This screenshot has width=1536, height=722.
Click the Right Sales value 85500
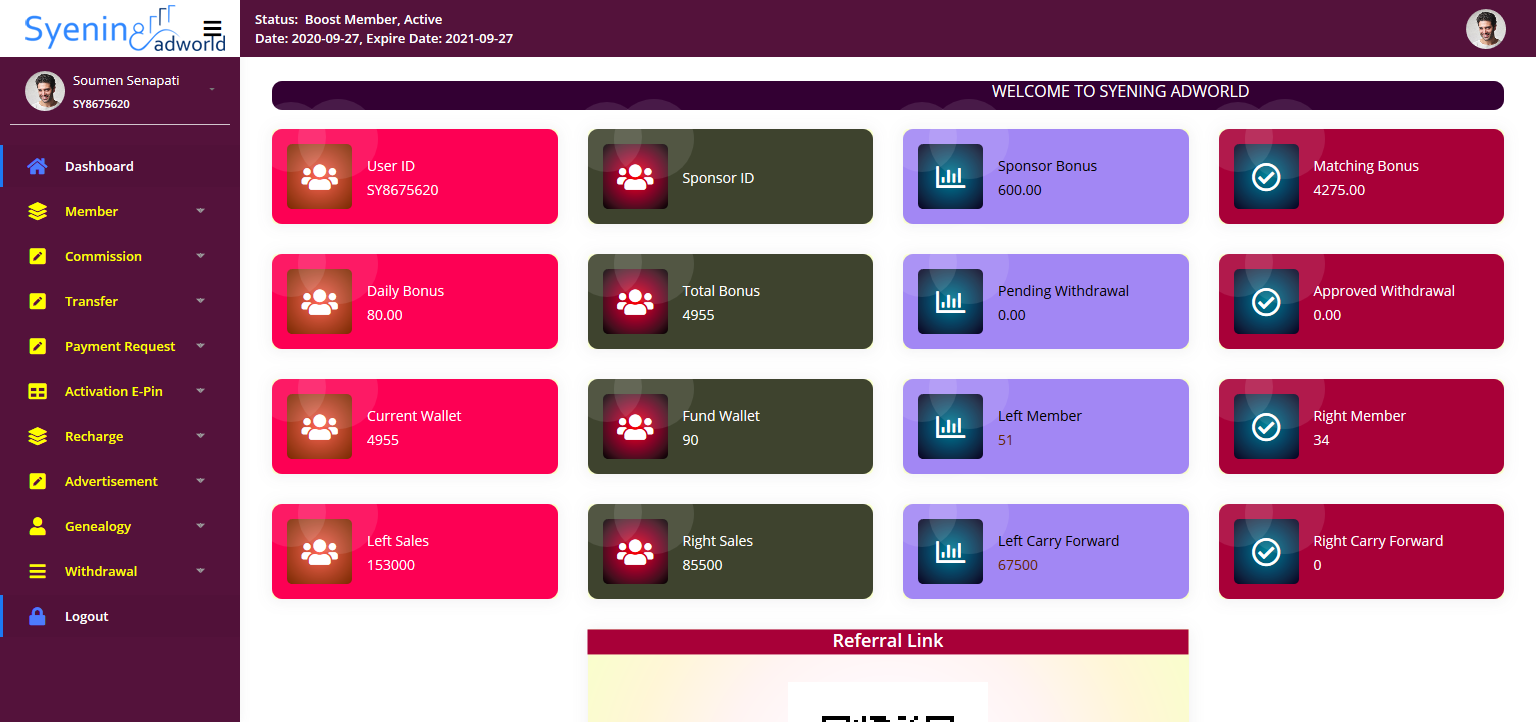tap(702, 565)
